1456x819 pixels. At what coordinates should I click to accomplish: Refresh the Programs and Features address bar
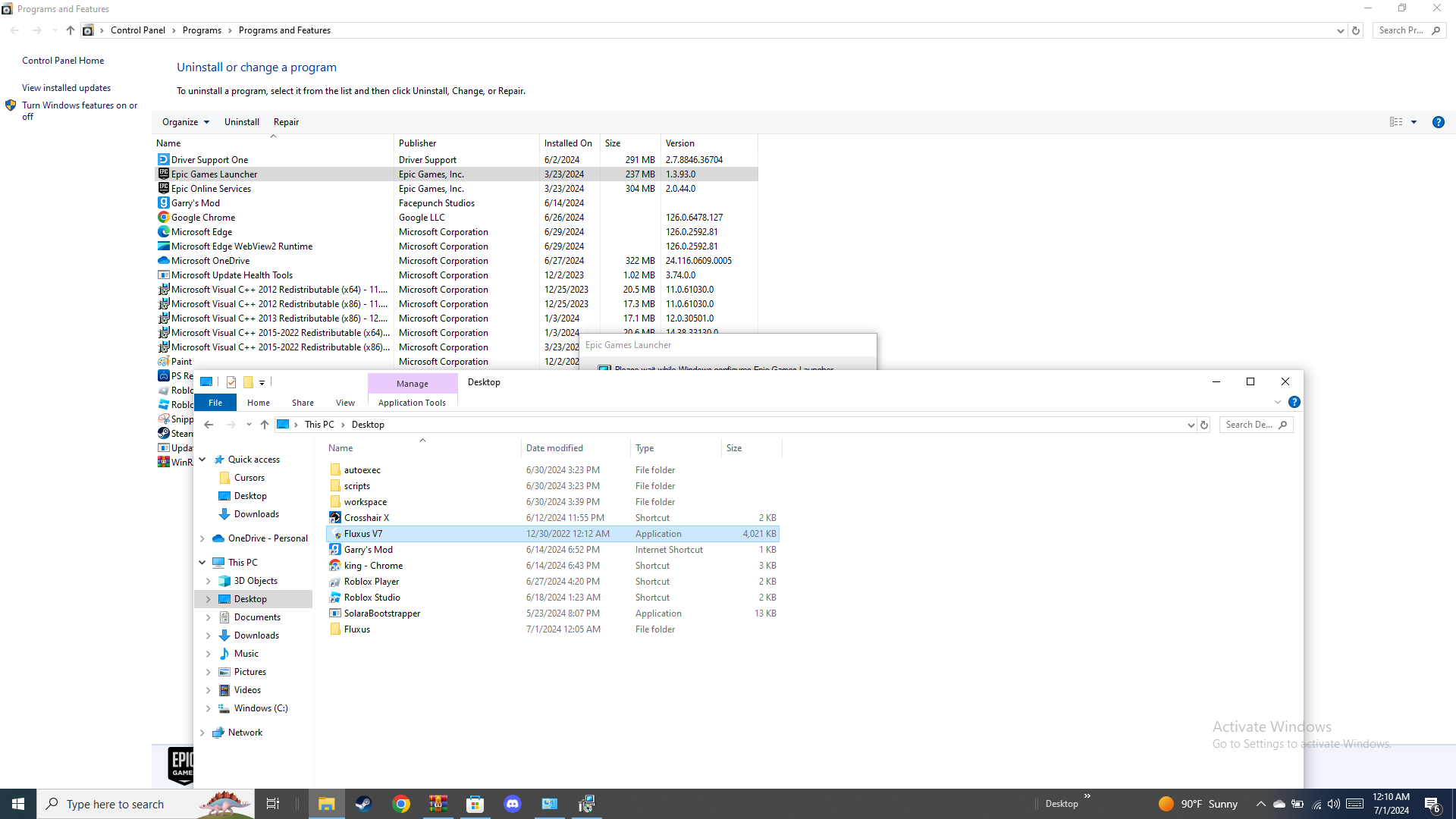[1356, 30]
